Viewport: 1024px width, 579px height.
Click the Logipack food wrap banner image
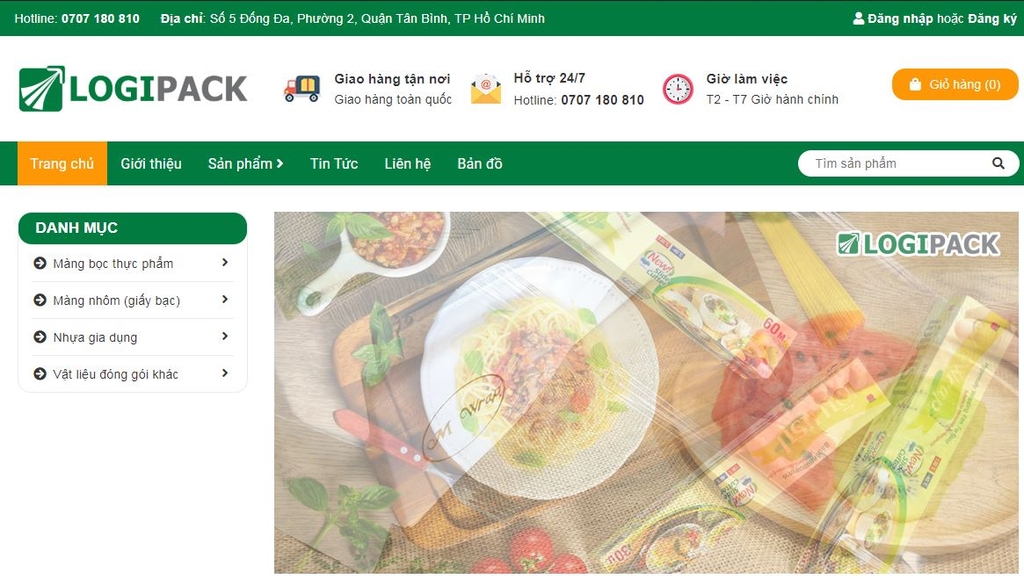pos(646,392)
